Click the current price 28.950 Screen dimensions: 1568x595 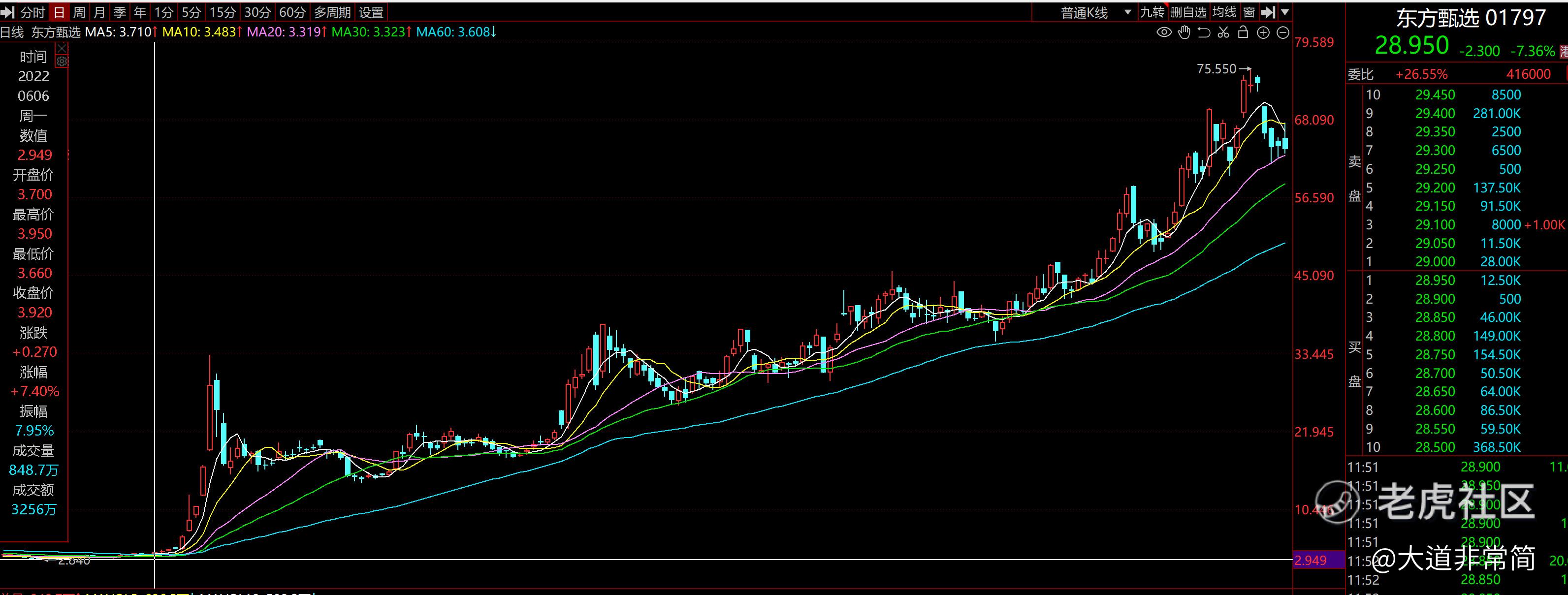click(x=1412, y=46)
